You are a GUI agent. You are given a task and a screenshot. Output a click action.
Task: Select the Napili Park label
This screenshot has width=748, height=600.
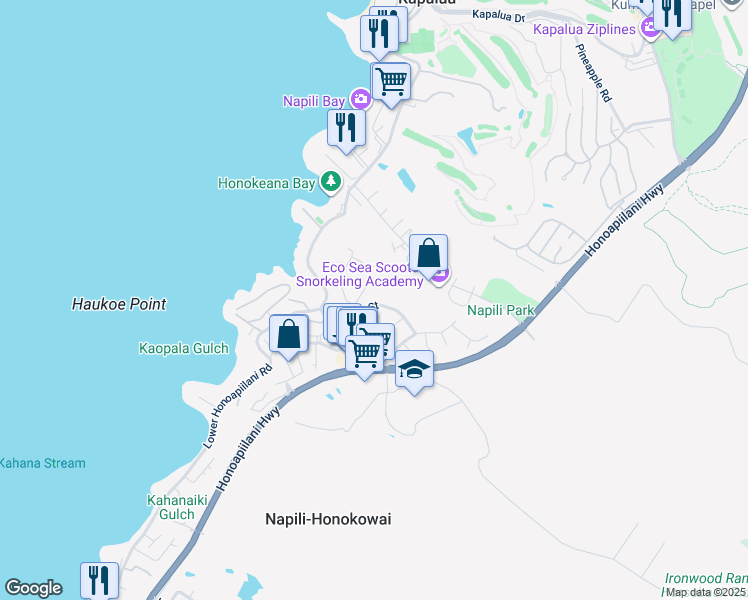(501, 310)
